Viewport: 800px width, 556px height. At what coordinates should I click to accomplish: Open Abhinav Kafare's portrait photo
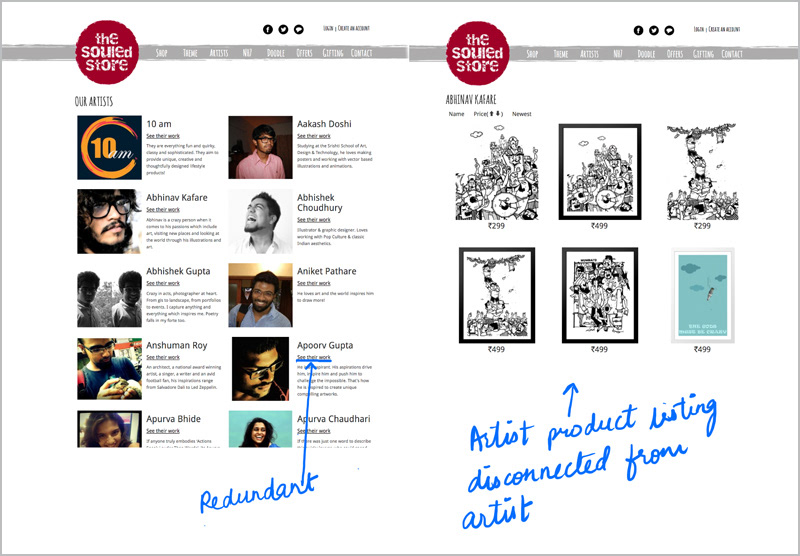(110, 221)
